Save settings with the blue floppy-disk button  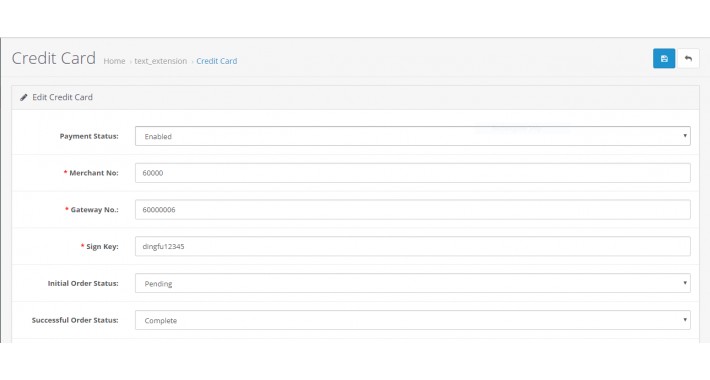coord(664,58)
